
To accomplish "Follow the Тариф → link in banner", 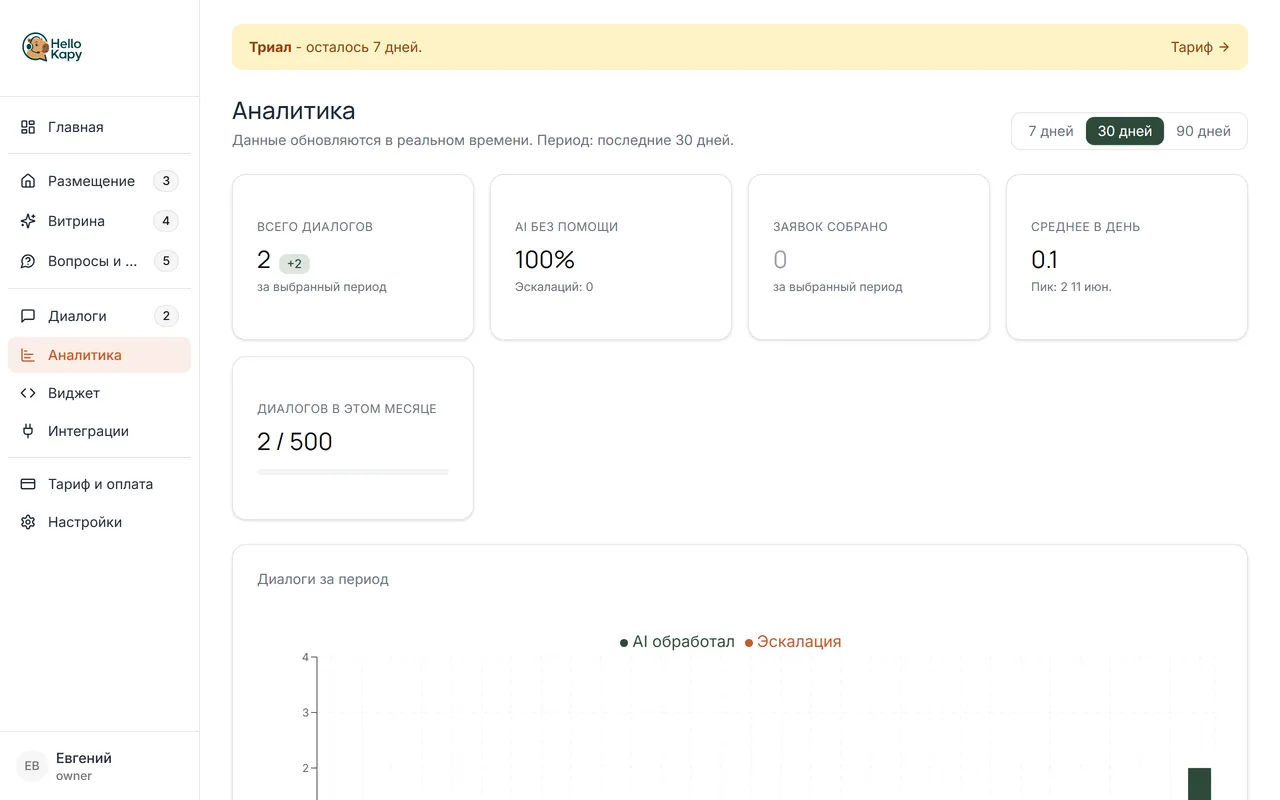I will point(1200,47).
